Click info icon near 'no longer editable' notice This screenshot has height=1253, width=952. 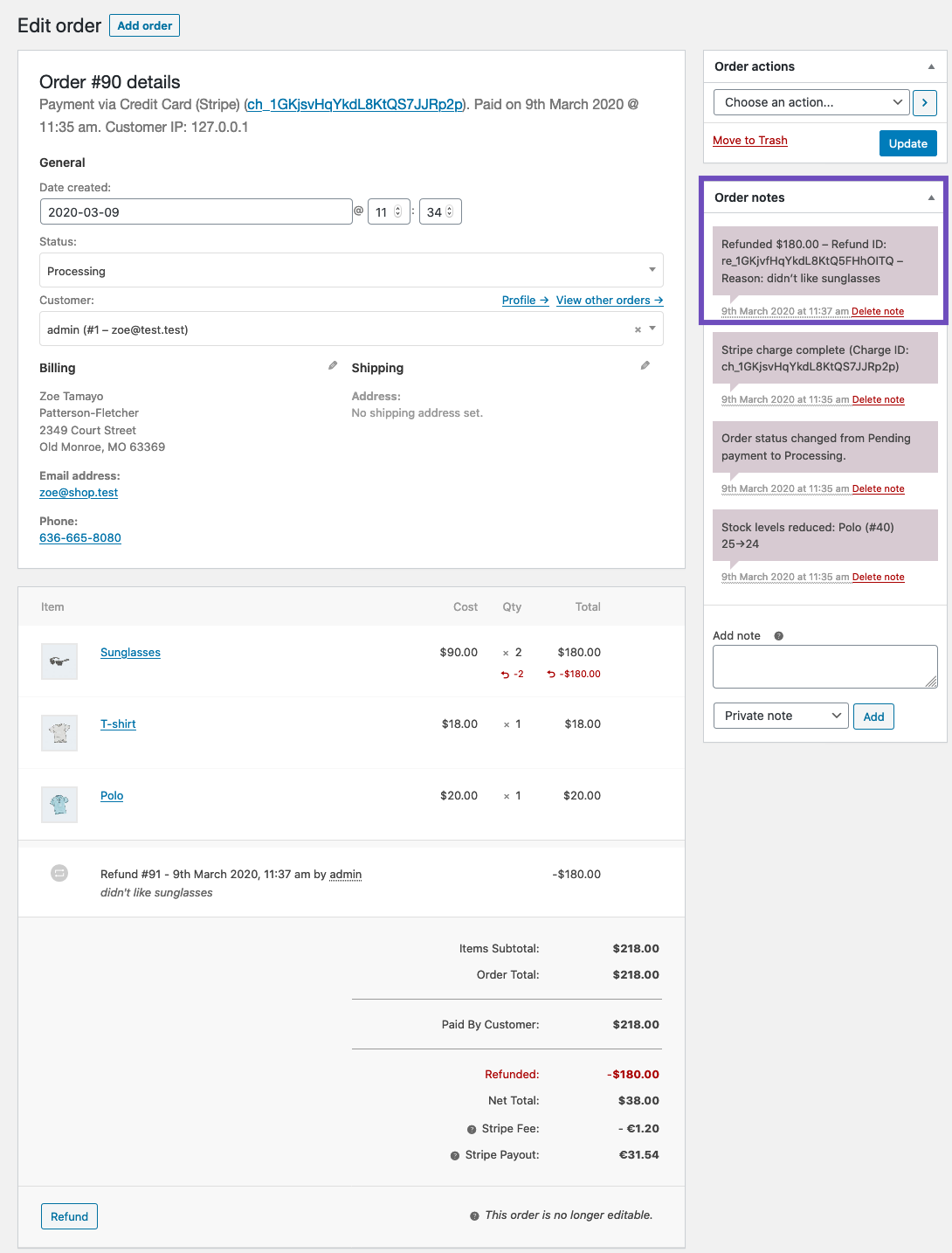point(474,1215)
